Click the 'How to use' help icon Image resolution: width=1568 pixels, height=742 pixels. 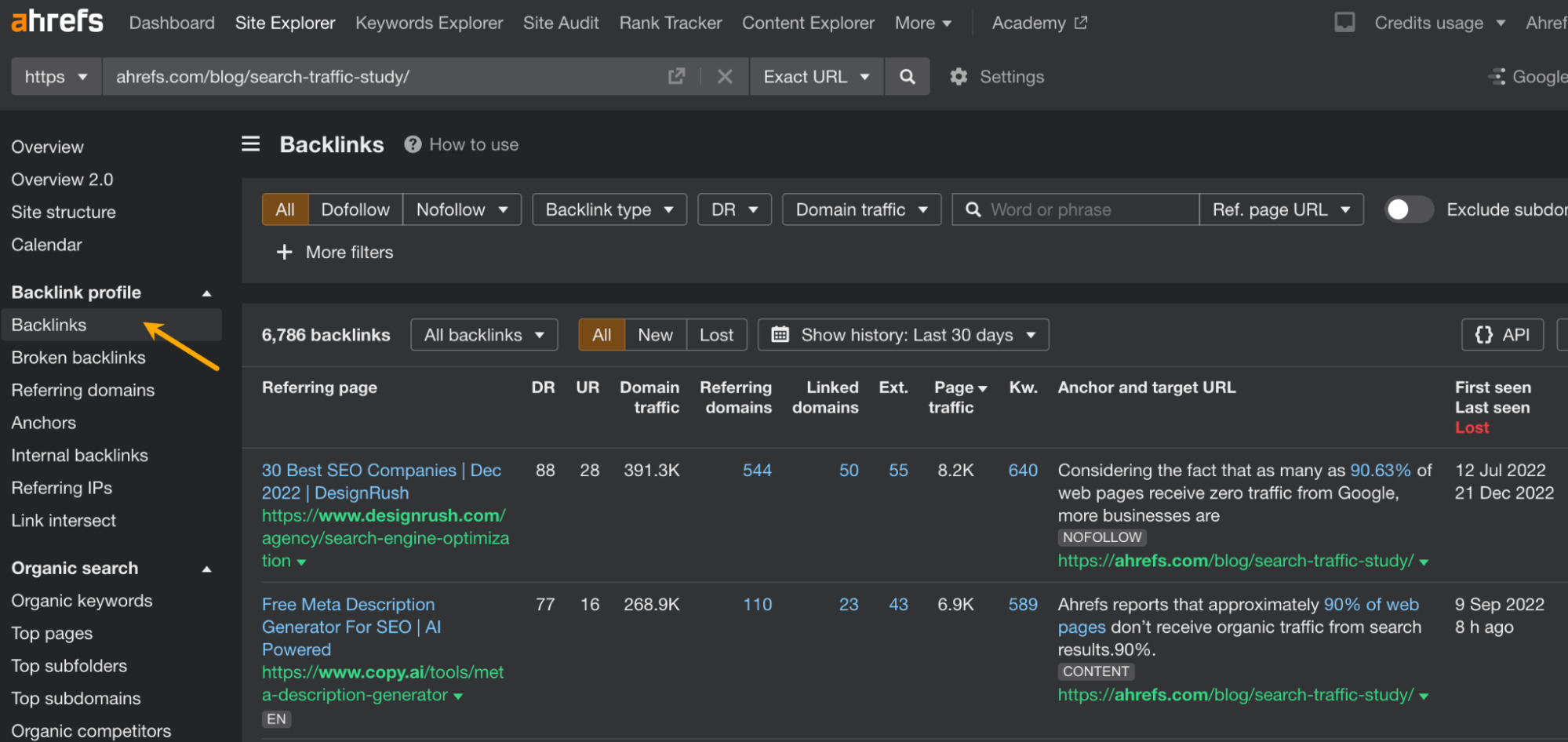coord(412,144)
